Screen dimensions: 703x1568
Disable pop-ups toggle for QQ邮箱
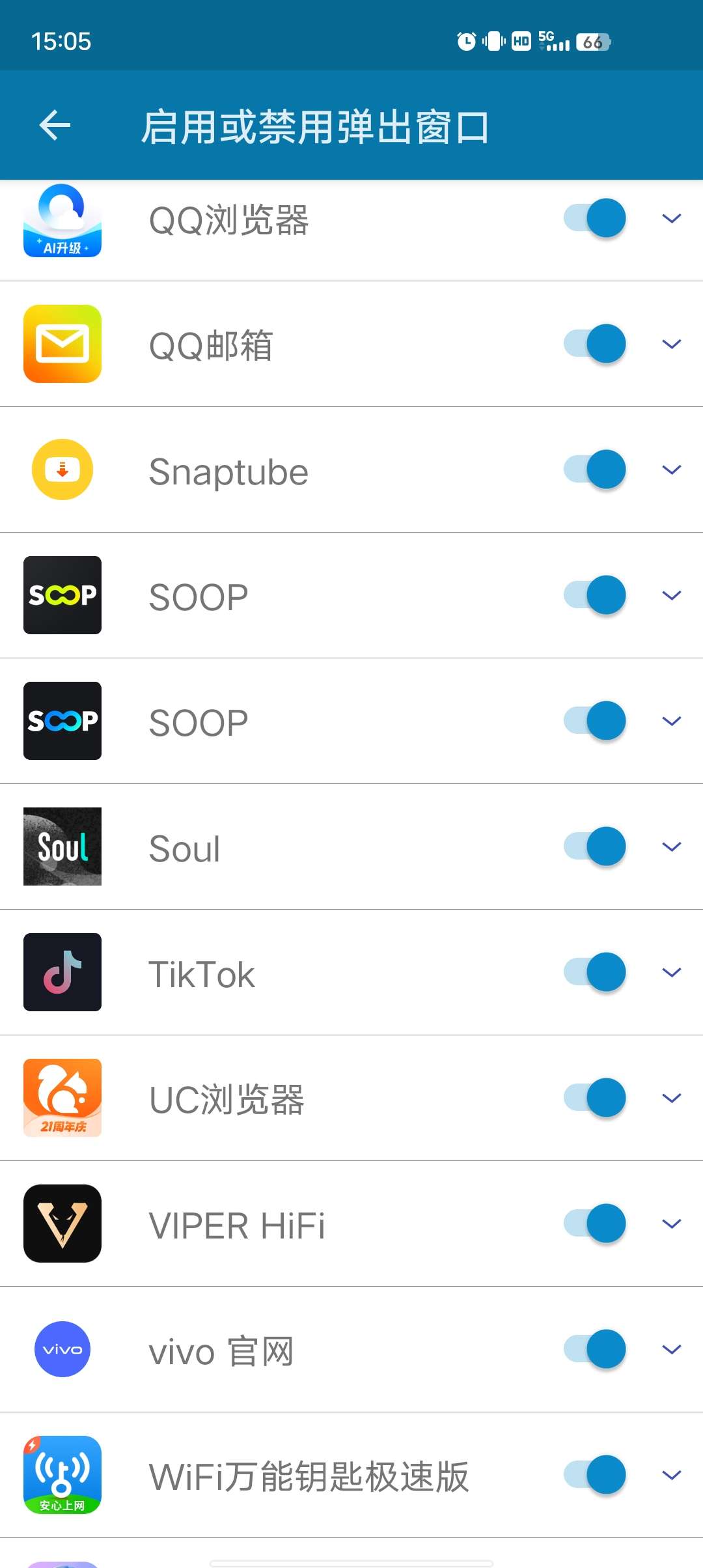pyautogui.click(x=595, y=344)
